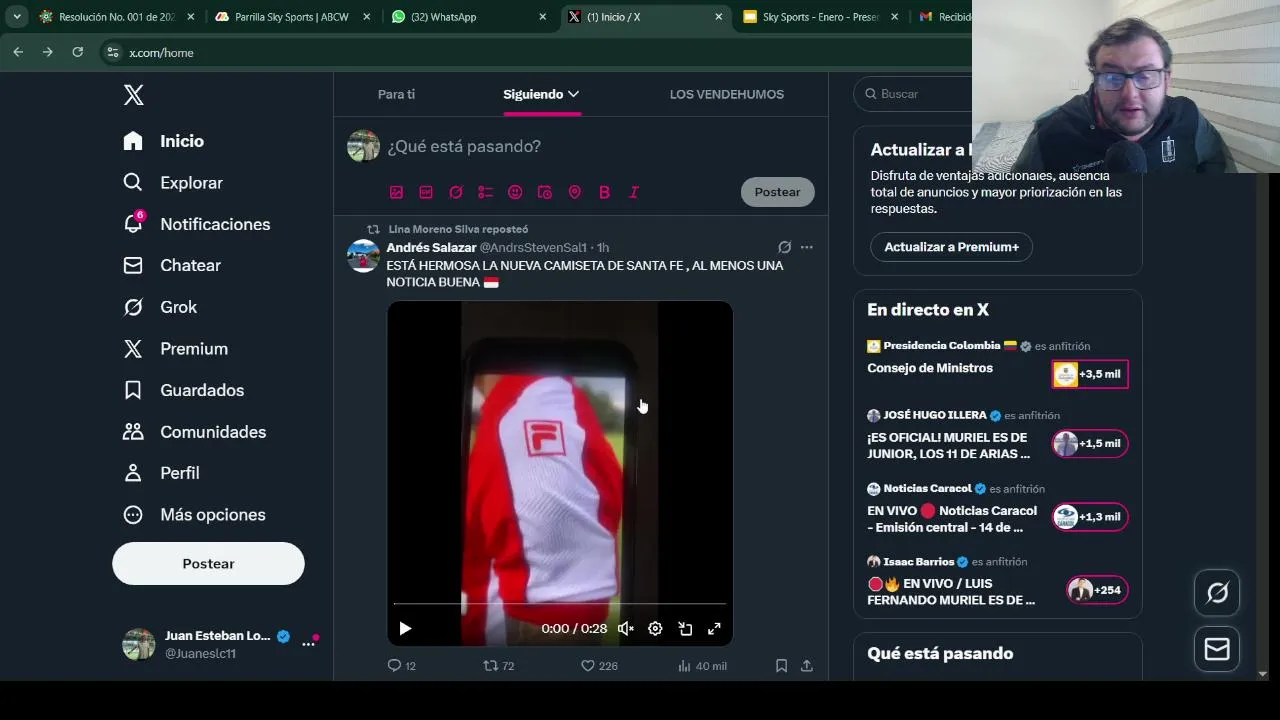Click the Buscar search field
This screenshot has height=720, width=1280.
point(910,93)
